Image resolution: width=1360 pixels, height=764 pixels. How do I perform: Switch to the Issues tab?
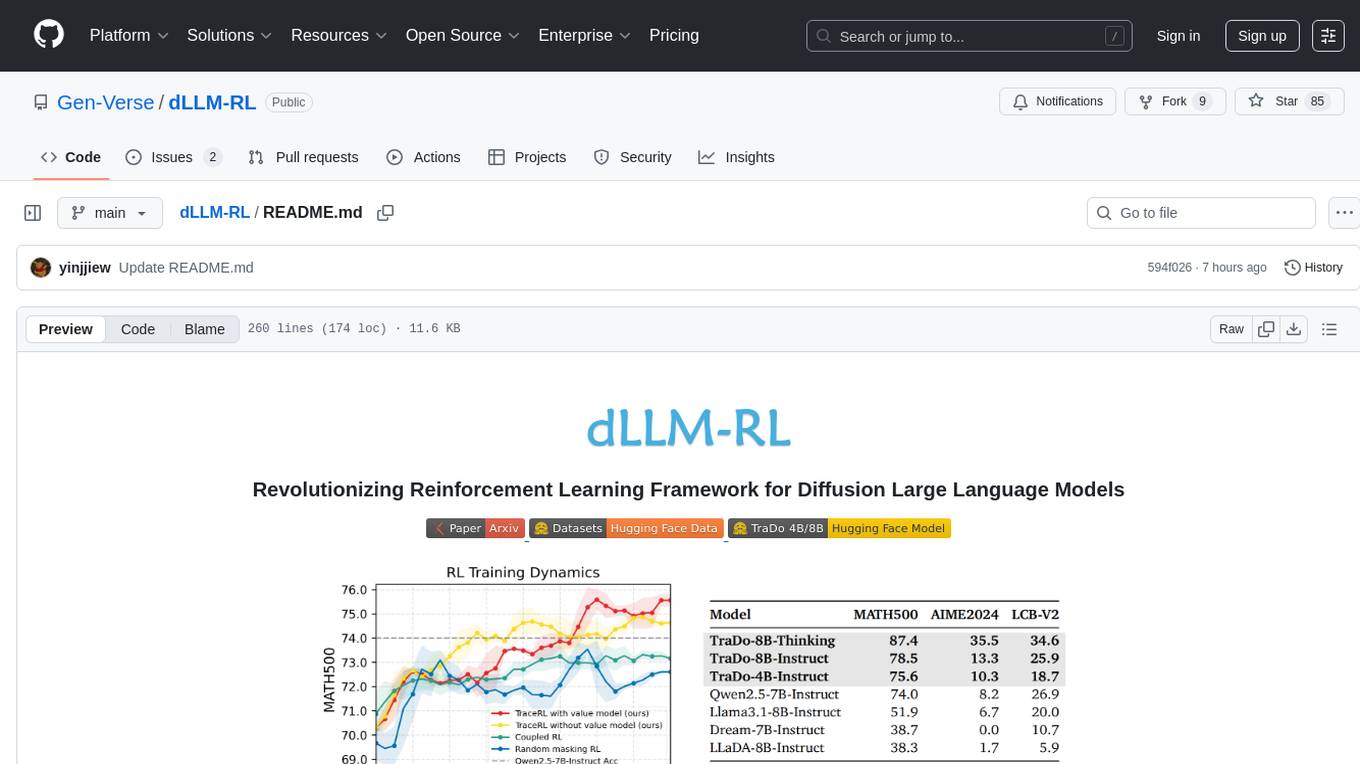coord(173,157)
